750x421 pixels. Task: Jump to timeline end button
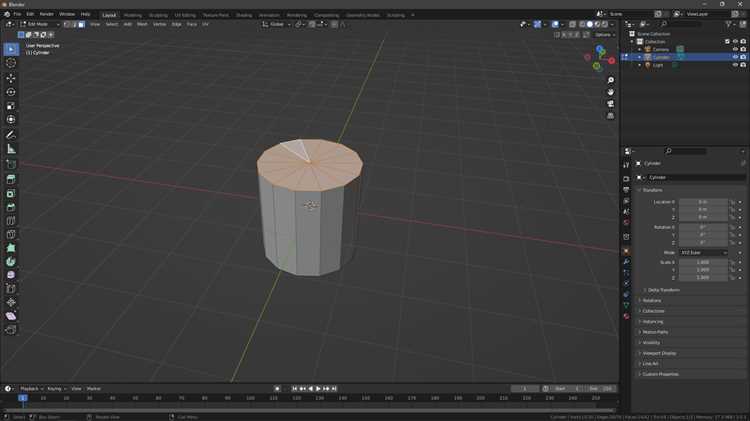click(334, 389)
